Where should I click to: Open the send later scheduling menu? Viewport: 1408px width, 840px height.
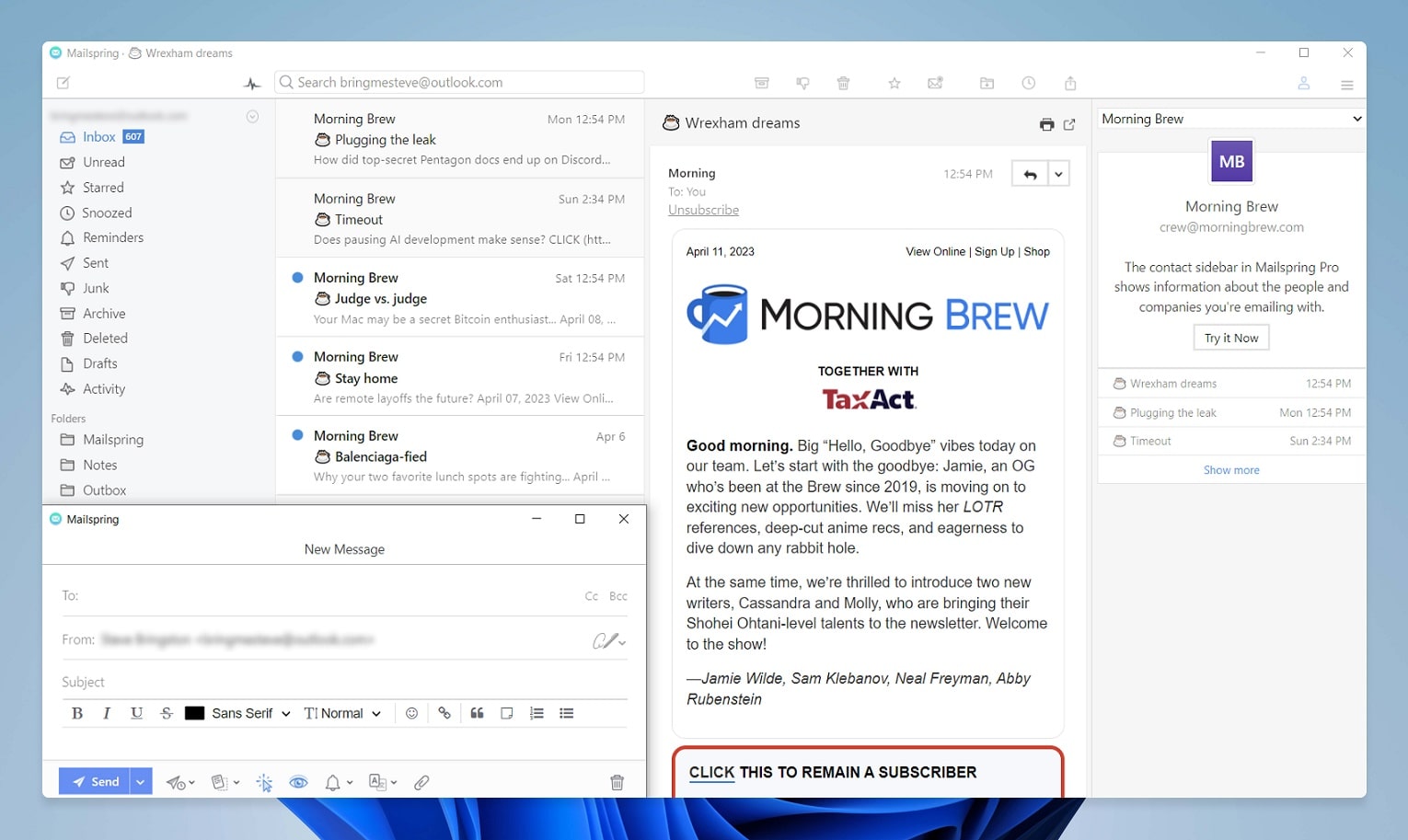[180, 783]
